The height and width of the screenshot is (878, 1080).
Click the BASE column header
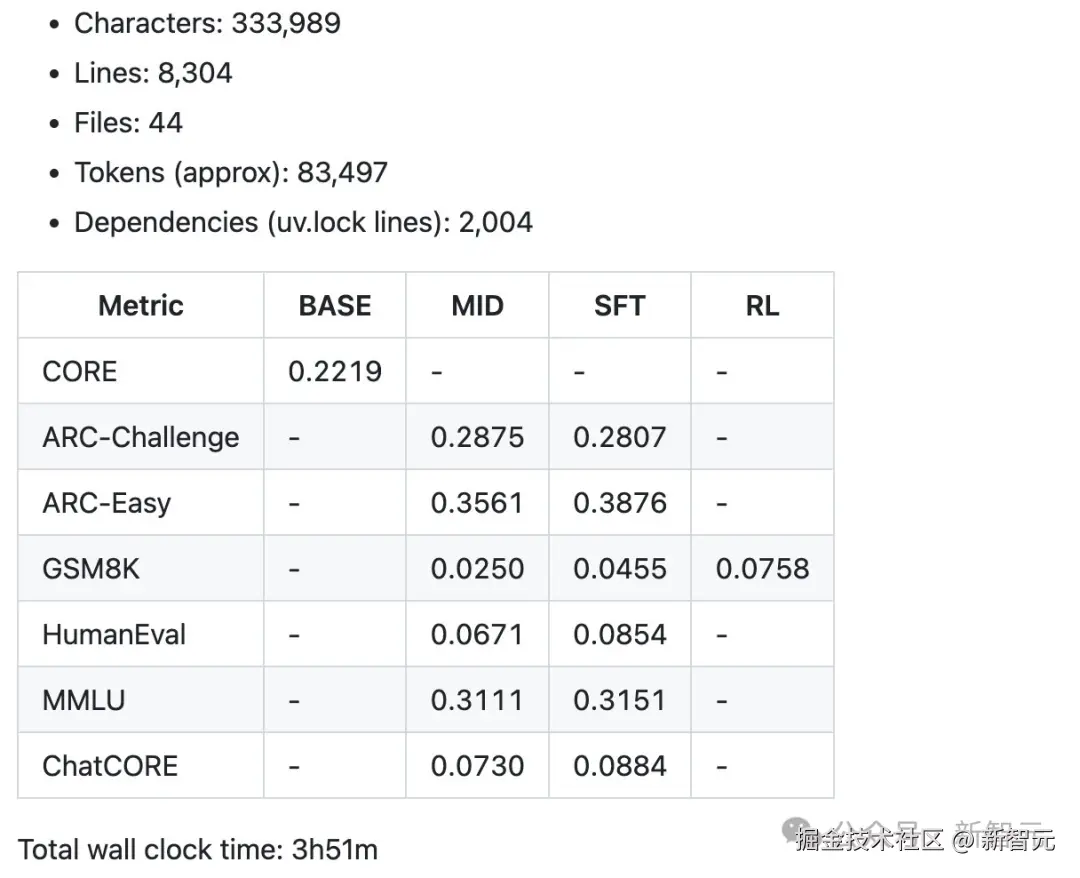335,306
